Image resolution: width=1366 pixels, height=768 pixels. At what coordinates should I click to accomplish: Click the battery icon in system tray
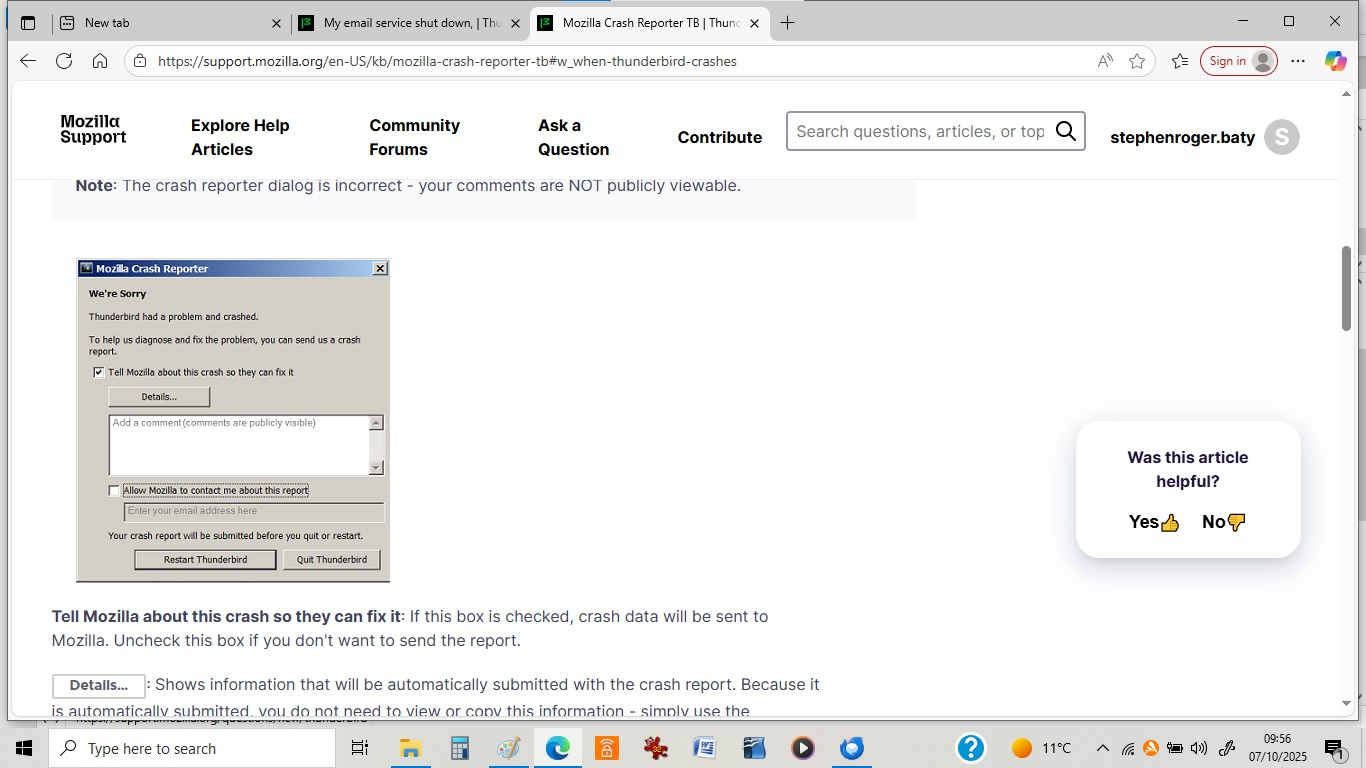(x=1175, y=748)
